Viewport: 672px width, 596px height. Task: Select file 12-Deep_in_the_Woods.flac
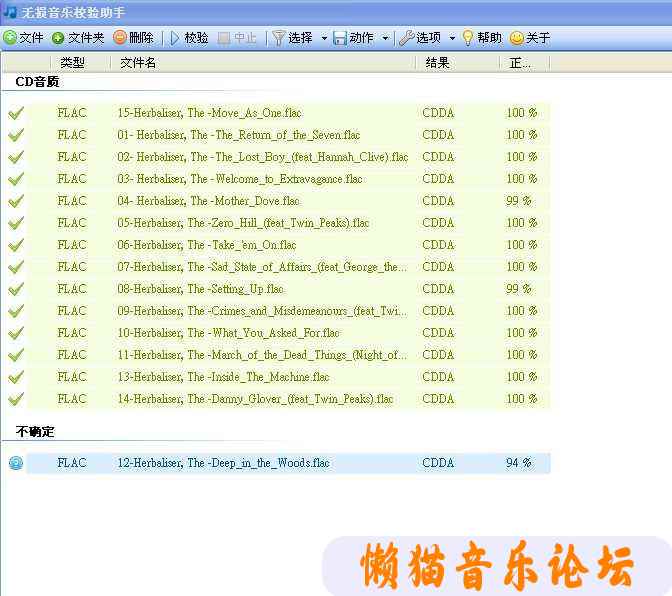coord(223,463)
